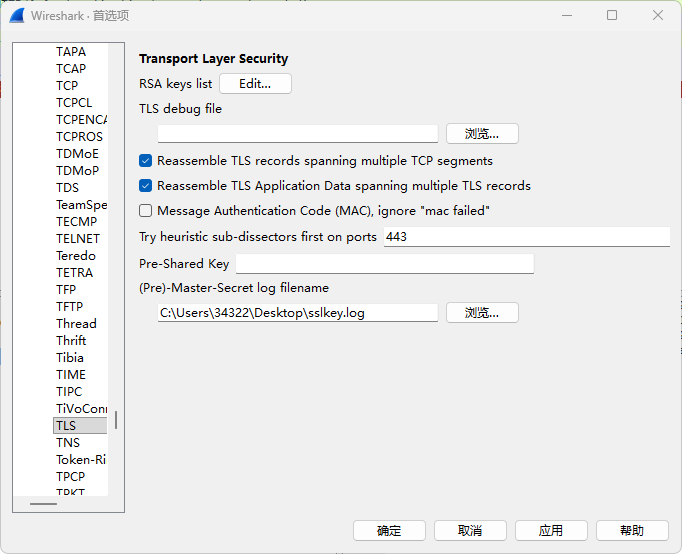Select TFP in the protocol list
Screen dimensions: 682x554
(x=66, y=289)
